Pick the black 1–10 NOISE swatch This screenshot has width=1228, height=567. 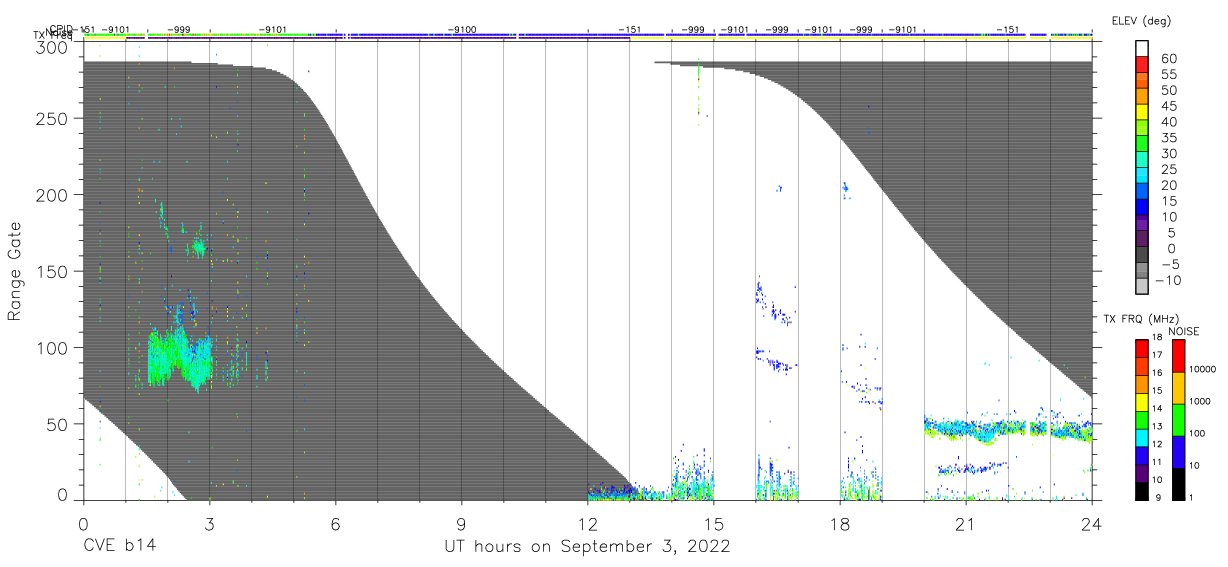point(1178,484)
